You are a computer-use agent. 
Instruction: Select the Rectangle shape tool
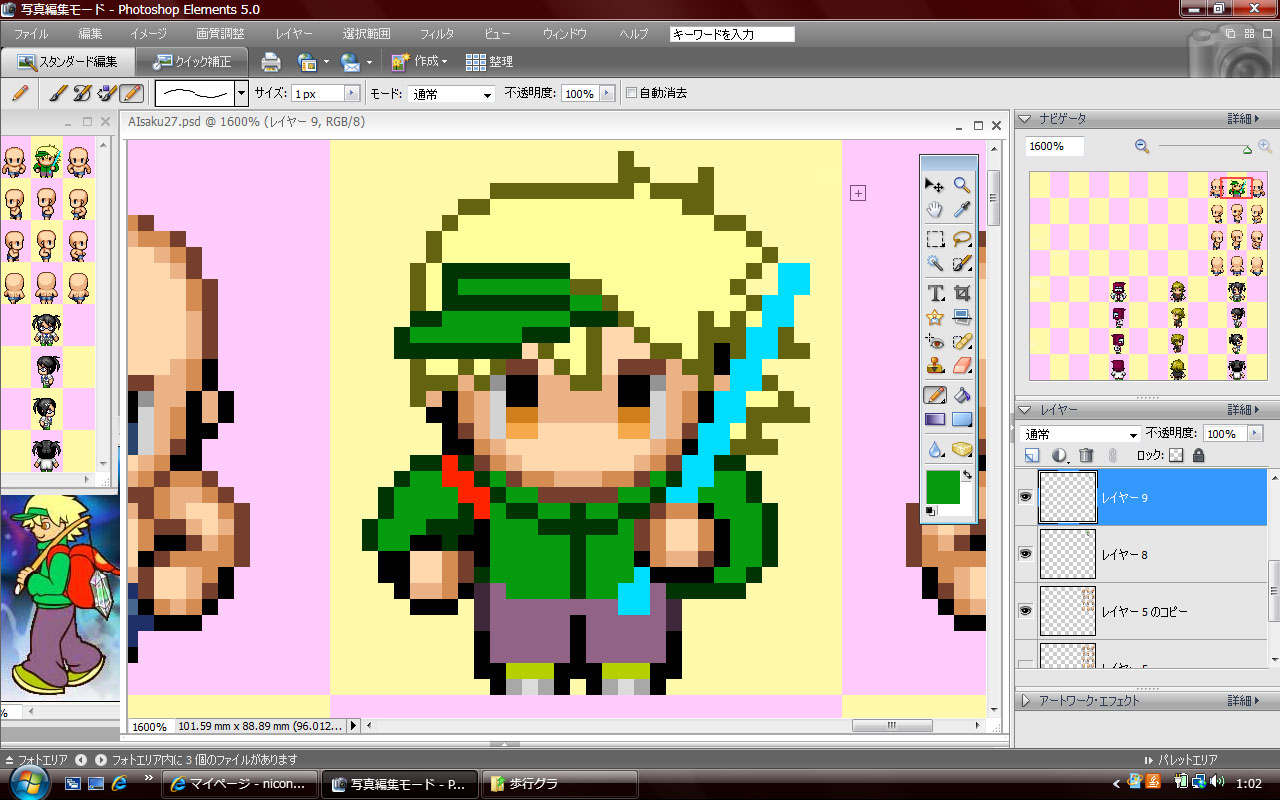click(x=962, y=420)
